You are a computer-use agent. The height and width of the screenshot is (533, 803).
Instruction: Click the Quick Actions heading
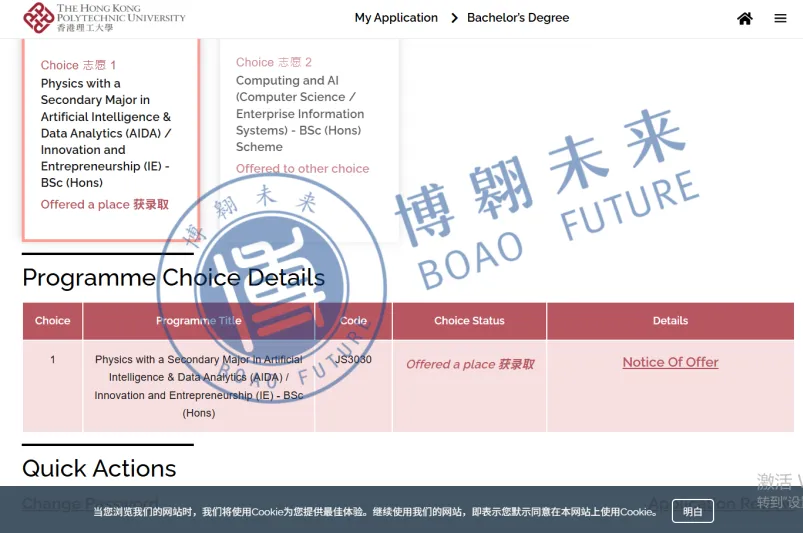click(99, 468)
